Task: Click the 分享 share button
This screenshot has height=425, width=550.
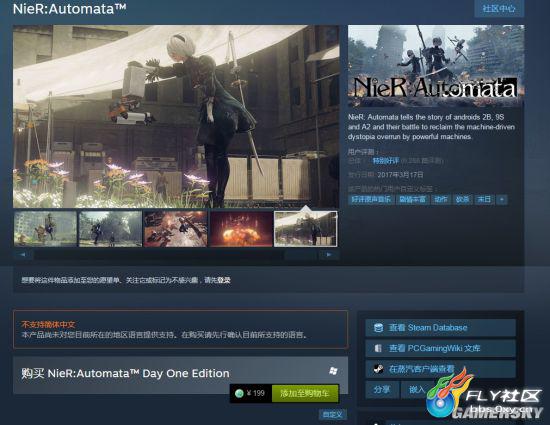Action: (382, 390)
